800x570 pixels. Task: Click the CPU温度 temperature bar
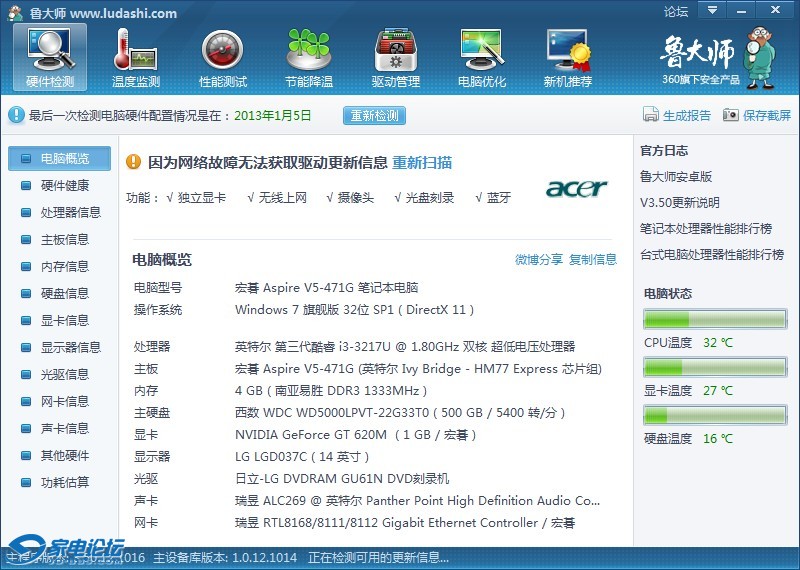(715, 319)
